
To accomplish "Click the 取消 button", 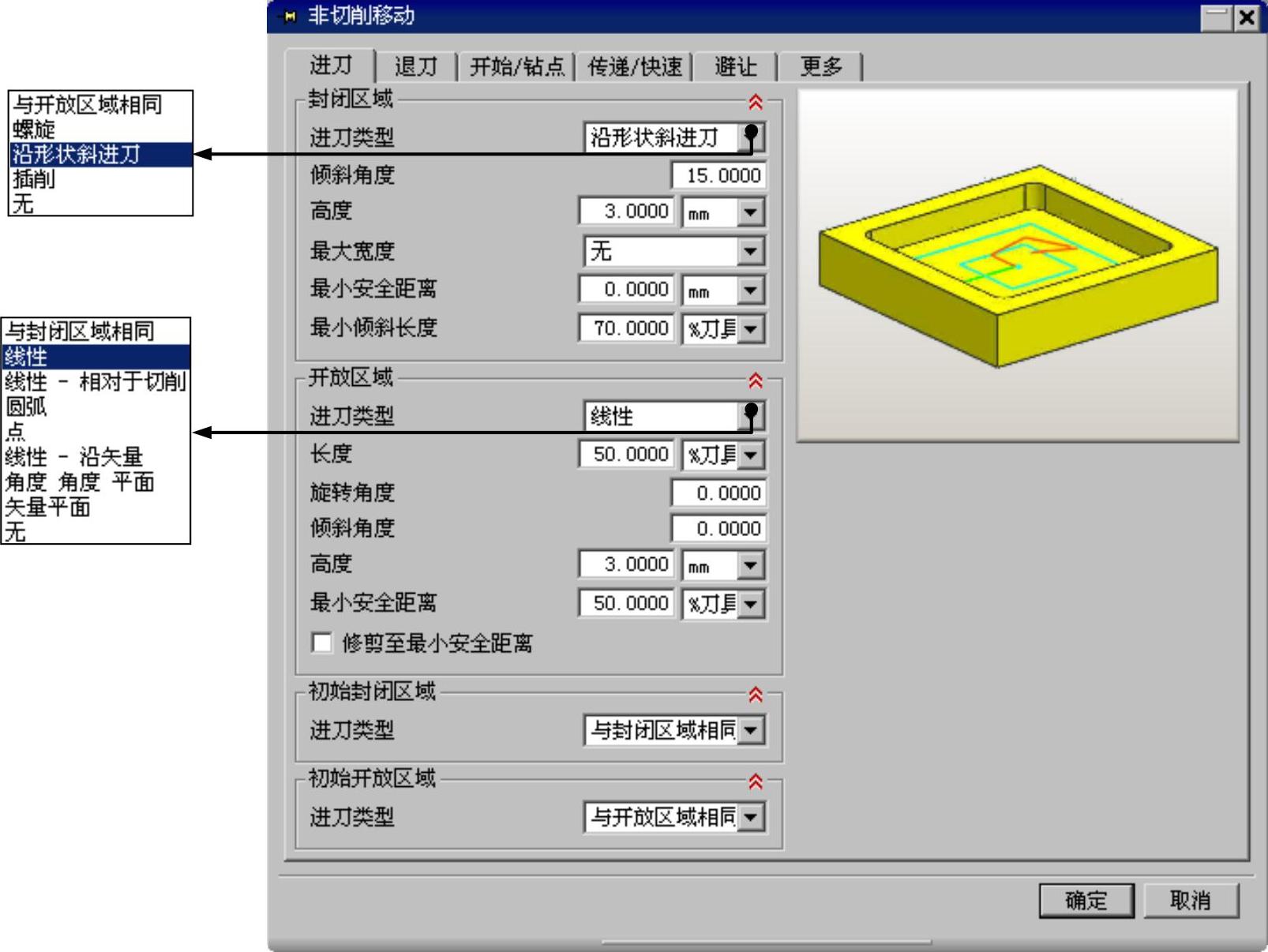I will pos(1191,900).
